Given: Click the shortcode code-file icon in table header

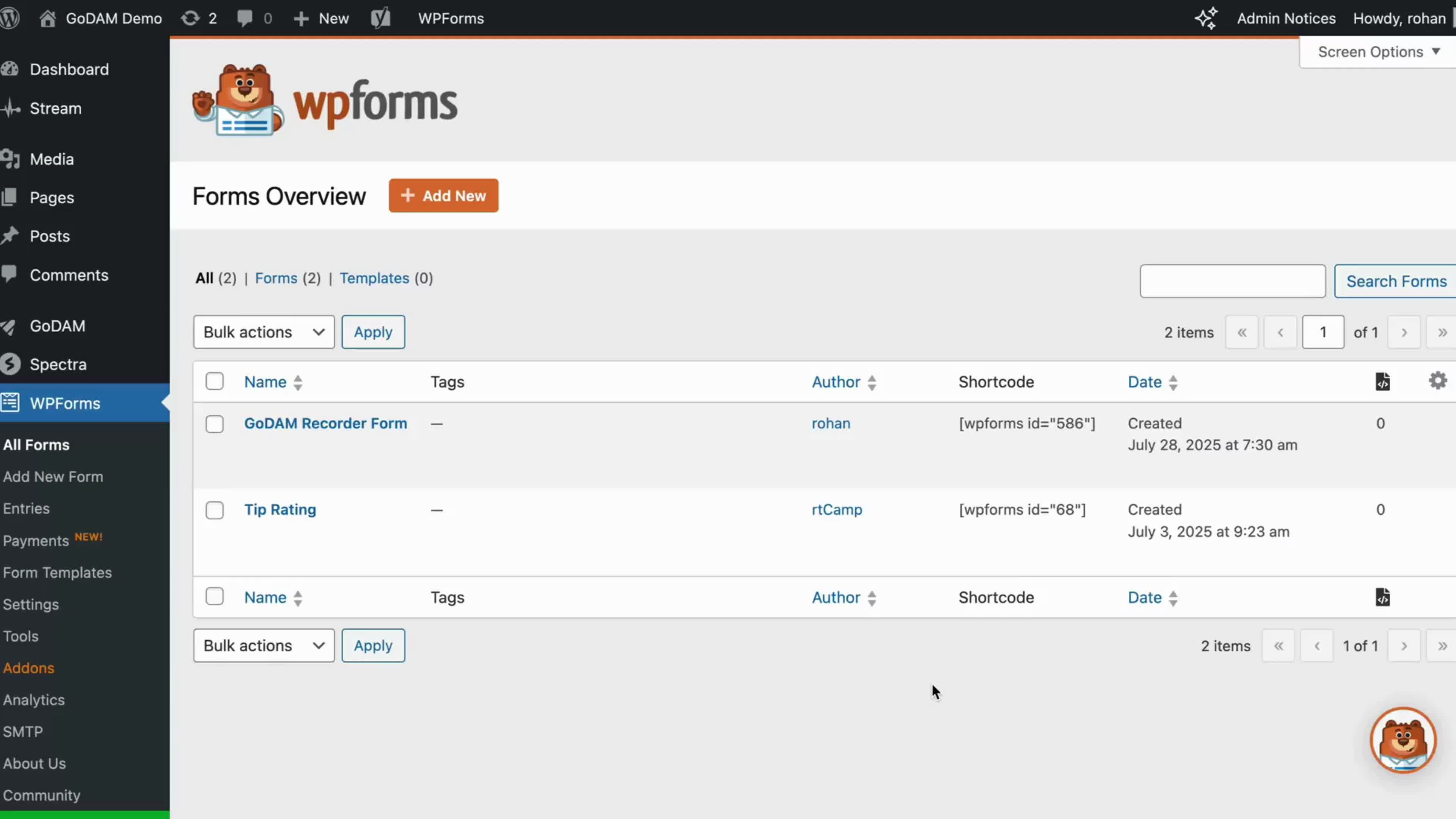Looking at the screenshot, I should tap(1383, 381).
